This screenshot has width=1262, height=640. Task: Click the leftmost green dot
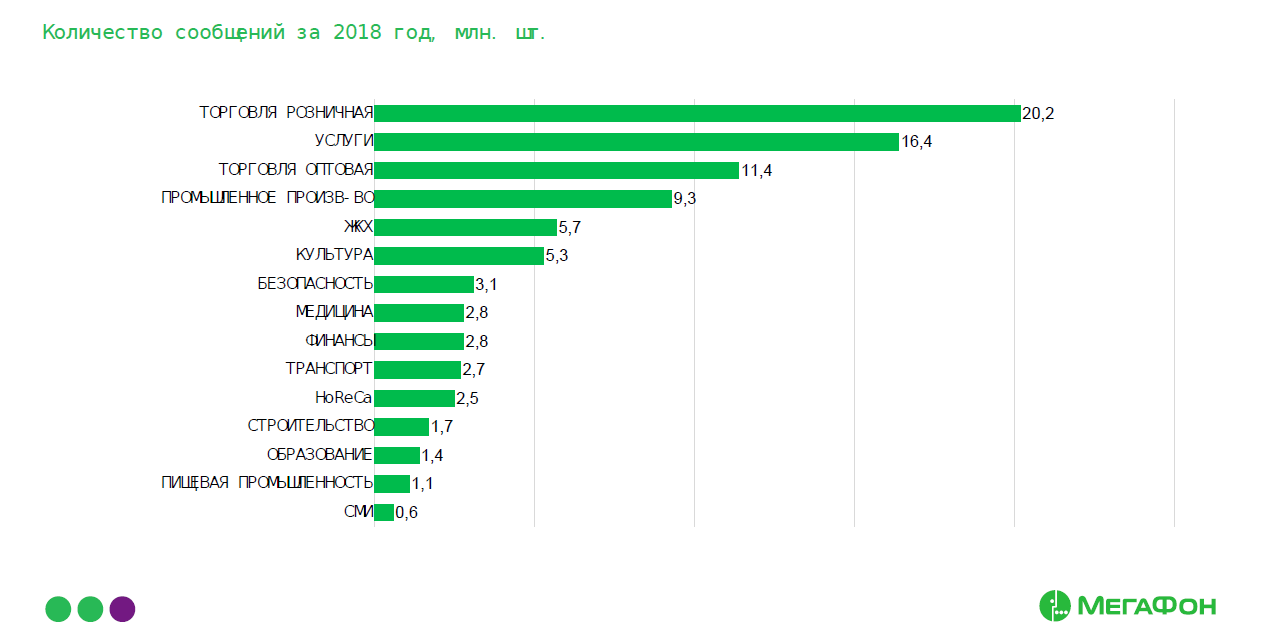(58, 609)
